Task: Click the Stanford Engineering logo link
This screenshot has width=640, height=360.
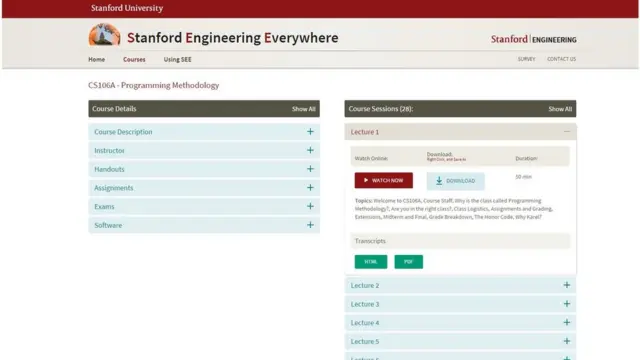Action: [533, 39]
